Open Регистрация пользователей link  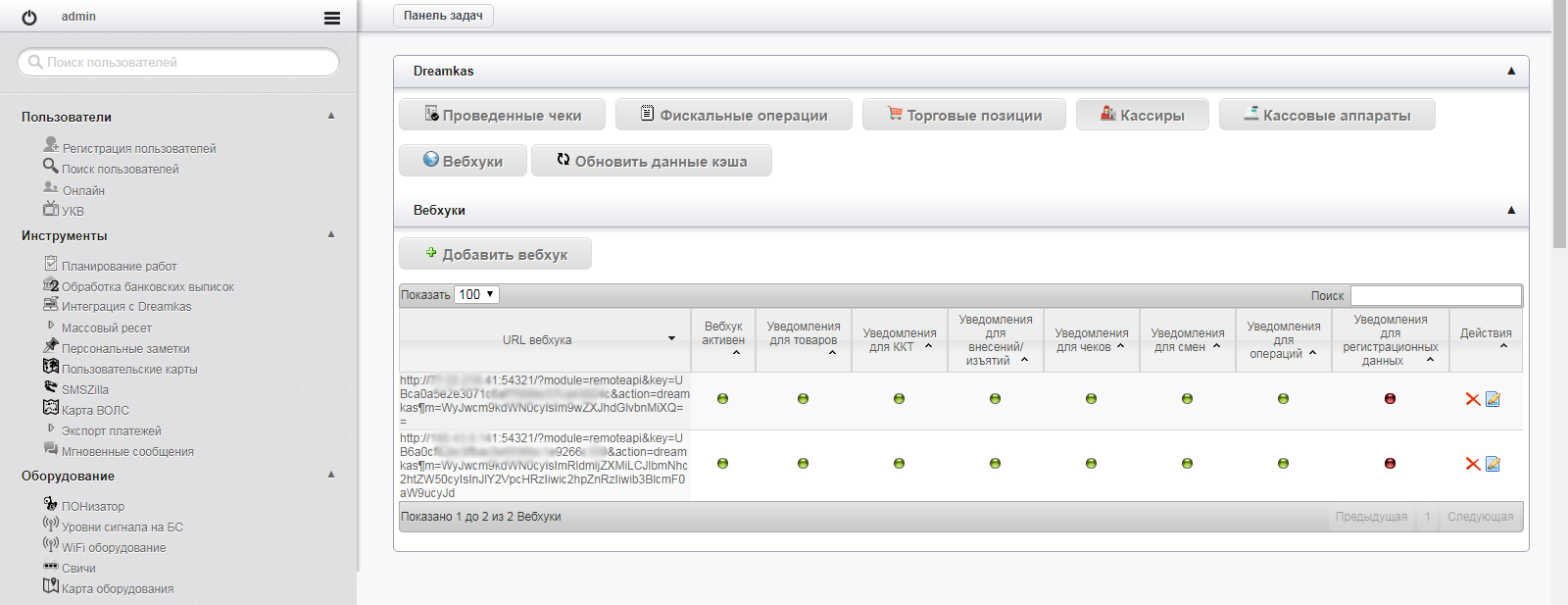point(139,149)
